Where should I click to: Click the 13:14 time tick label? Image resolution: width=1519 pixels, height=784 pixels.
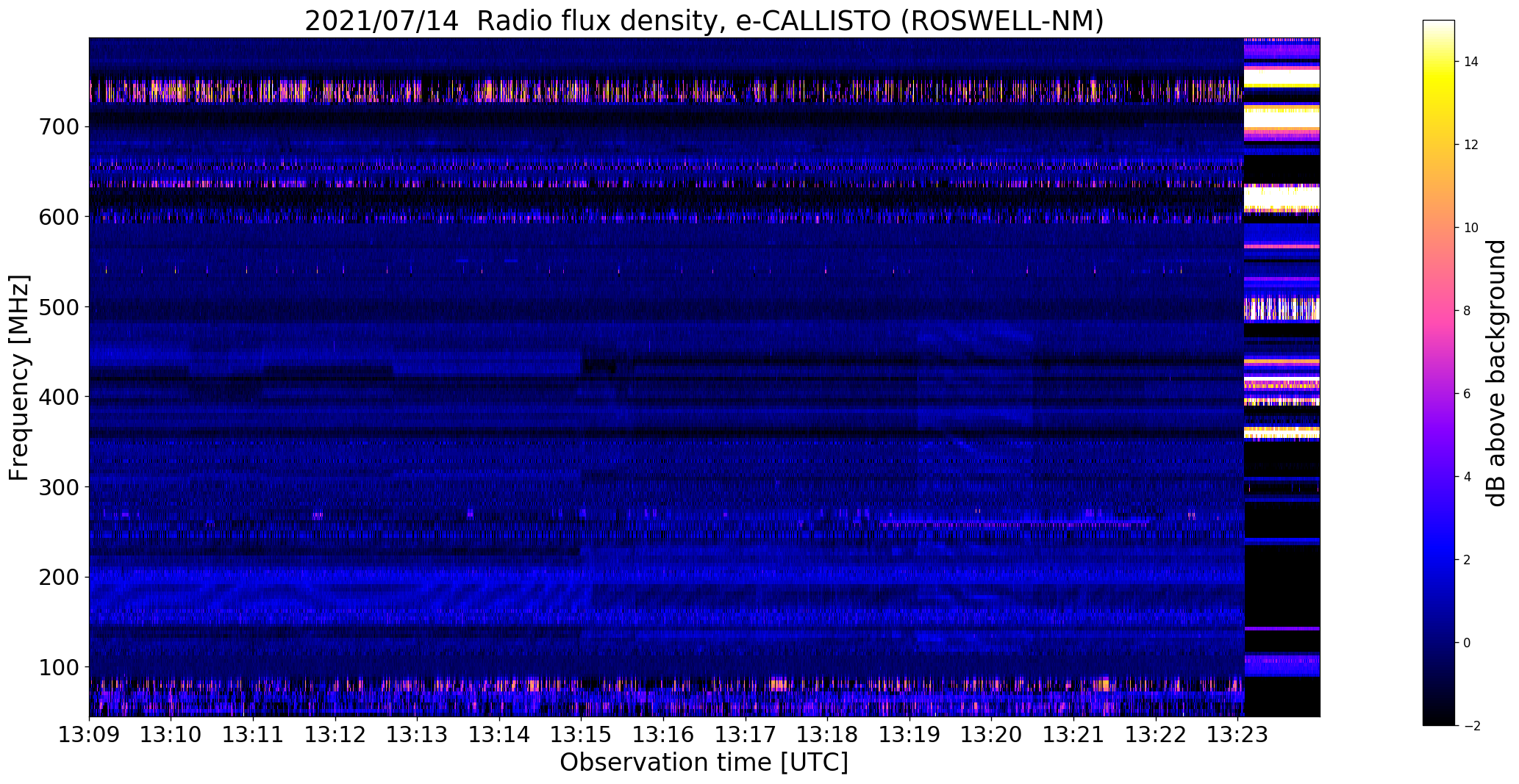coord(499,735)
